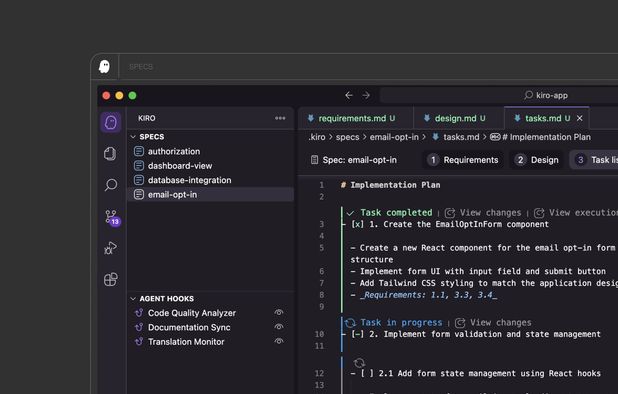Click the dashboard-view spec icon
The width and height of the screenshot is (618, 394).
point(139,165)
